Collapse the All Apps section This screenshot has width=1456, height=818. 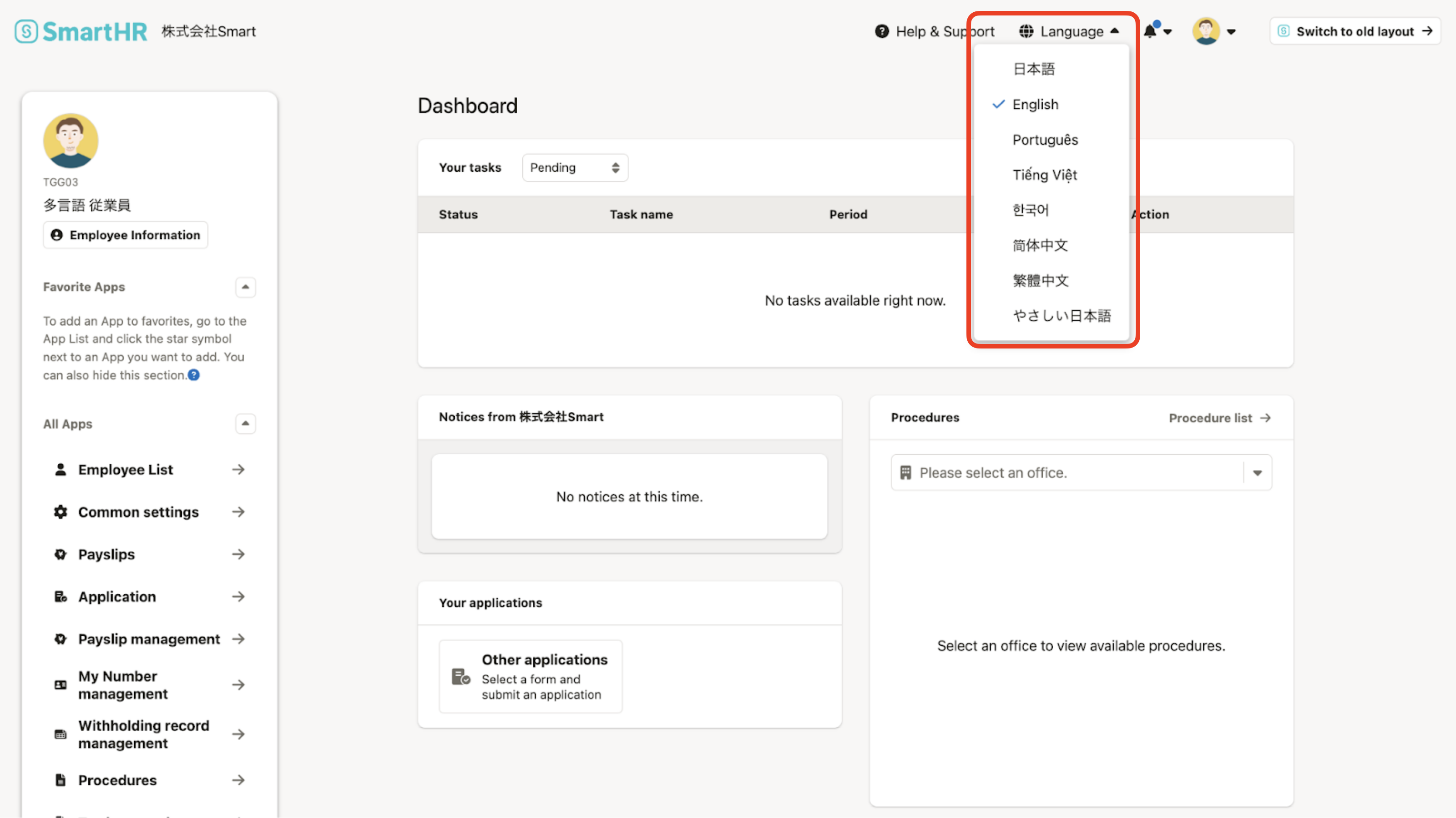pos(245,424)
